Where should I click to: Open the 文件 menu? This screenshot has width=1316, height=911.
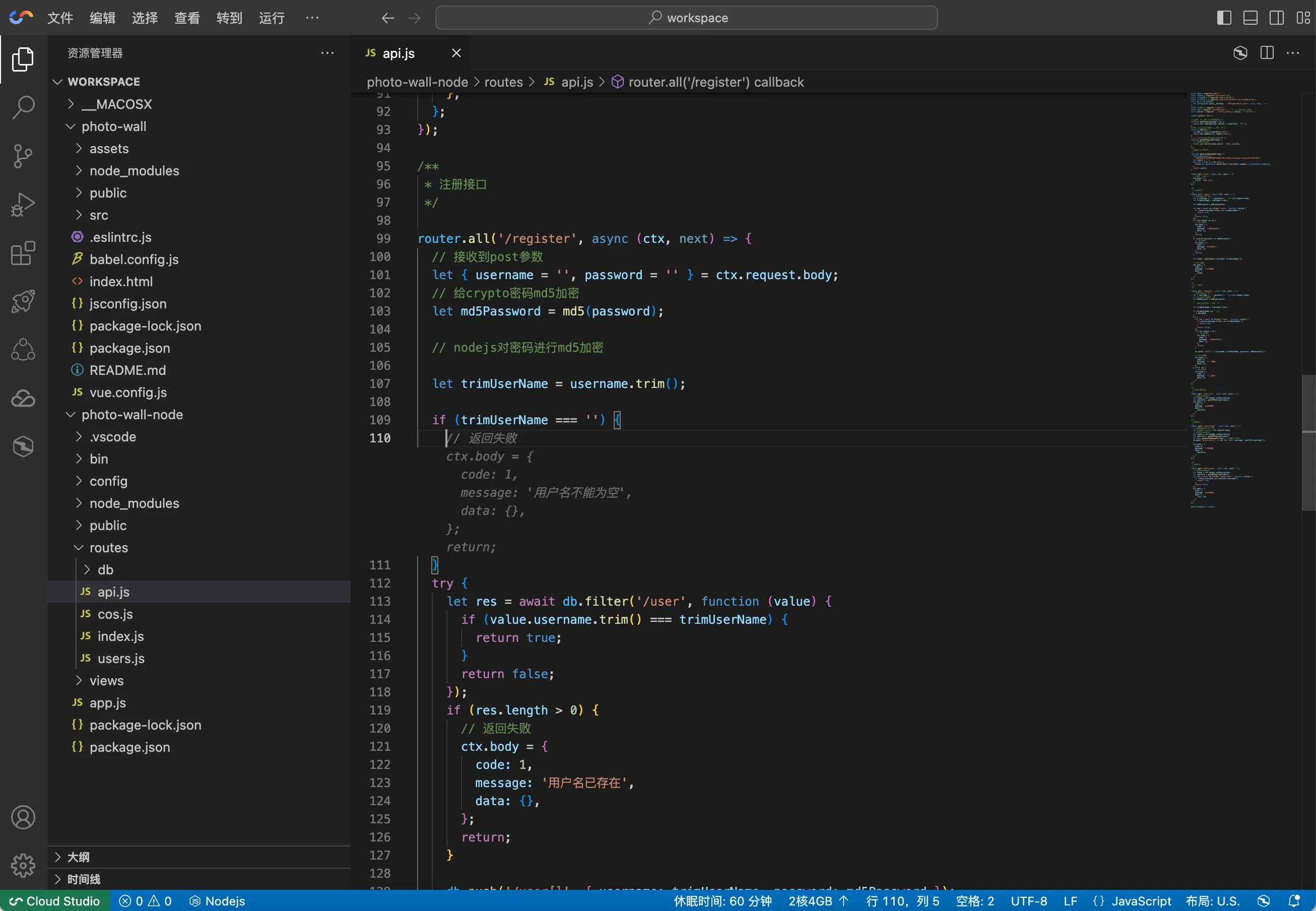point(60,18)
